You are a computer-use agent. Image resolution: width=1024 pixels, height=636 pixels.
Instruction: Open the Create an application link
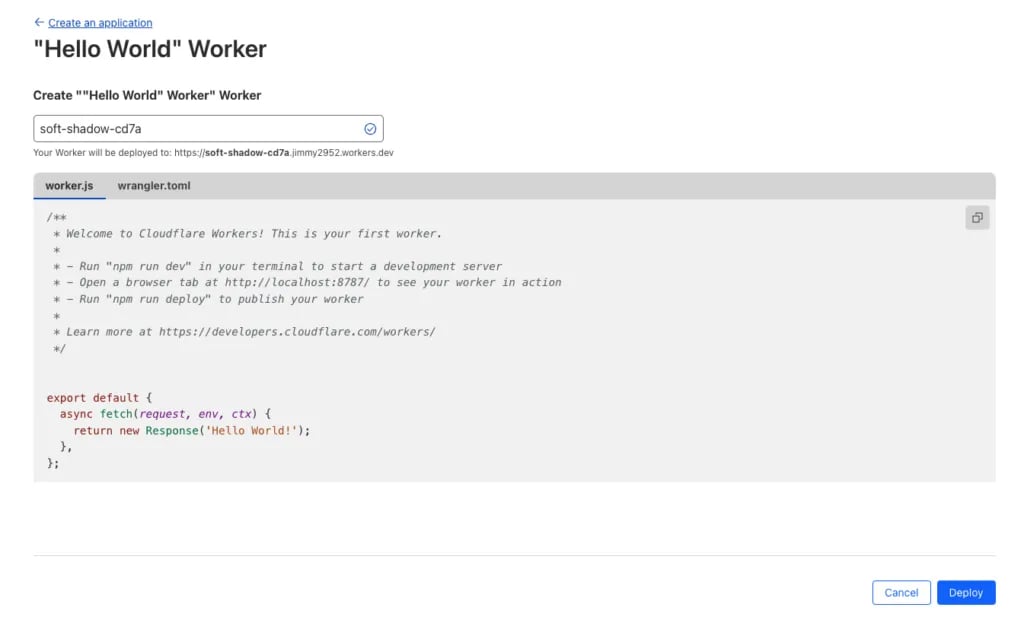coord(100,23)
